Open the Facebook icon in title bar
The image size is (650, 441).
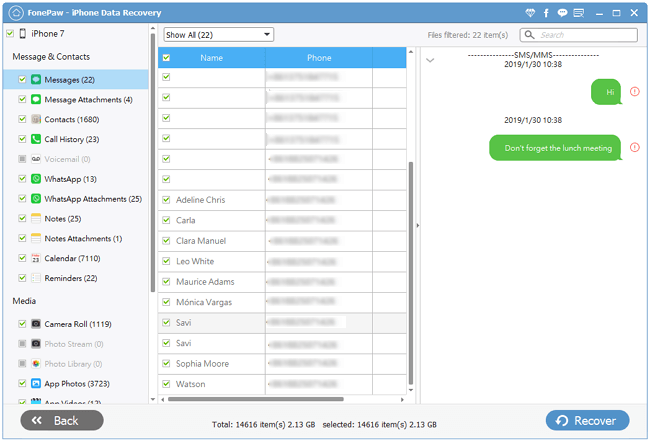(546, 13)
